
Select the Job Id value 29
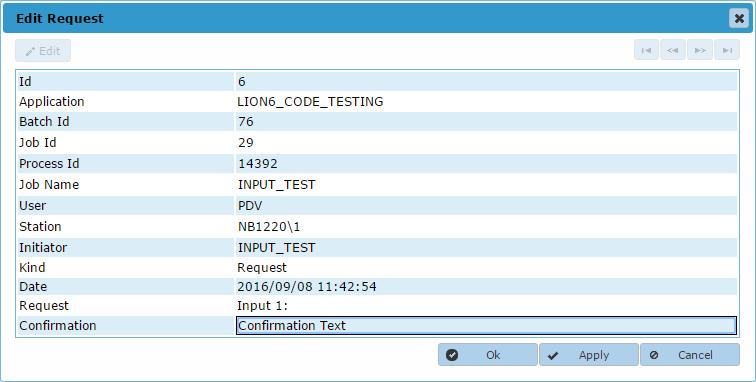(245, 143)
